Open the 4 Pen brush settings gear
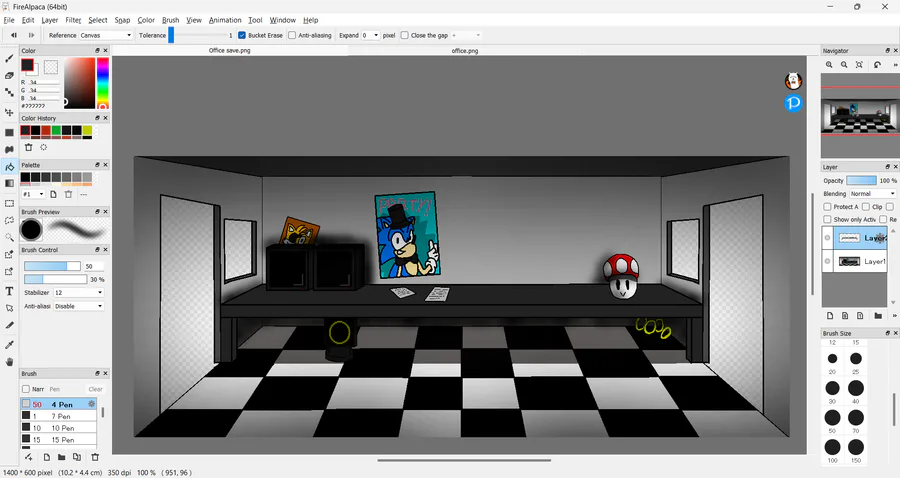The height and width of the screenshot is (478, 900). tap(91, 404)
